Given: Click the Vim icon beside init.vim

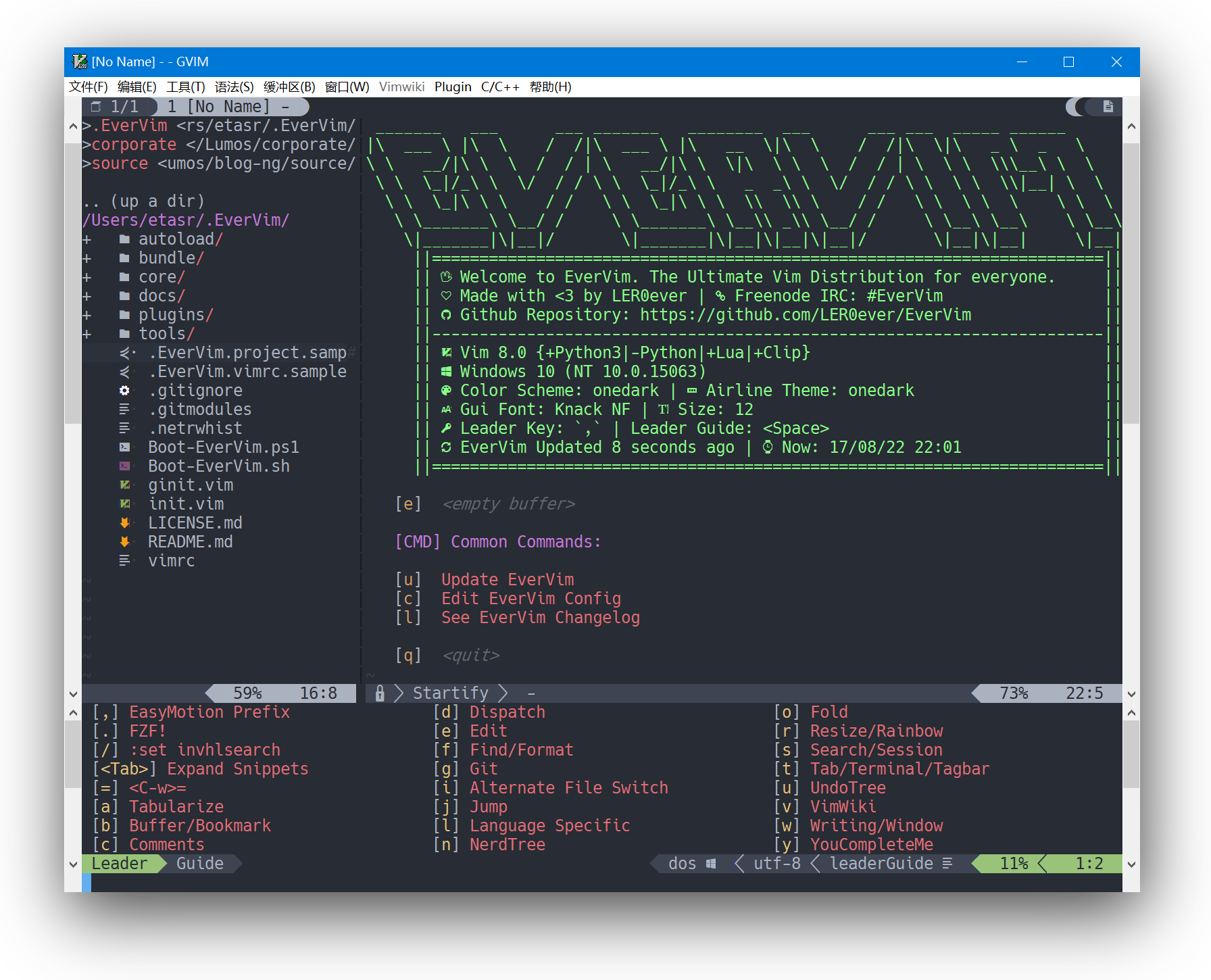Looking at the screenshot, I should (124, 504).
